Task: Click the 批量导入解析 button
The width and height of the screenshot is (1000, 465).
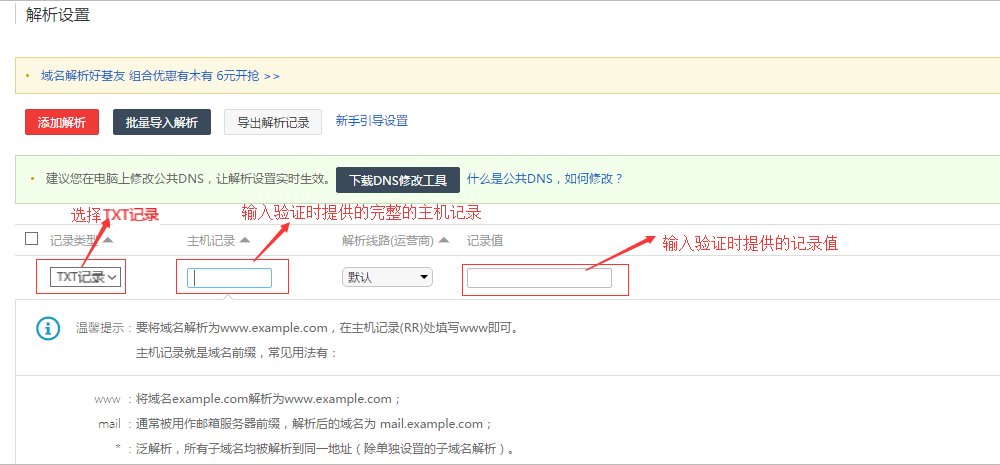Action: tap(162, 122)
